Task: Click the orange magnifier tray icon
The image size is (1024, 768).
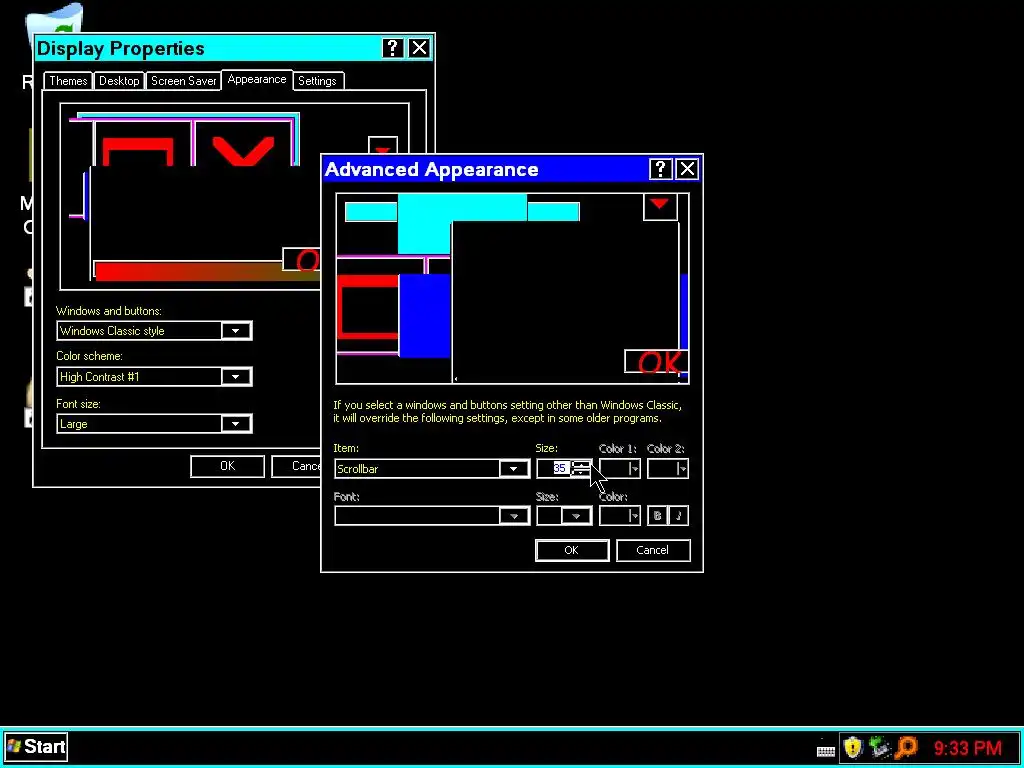Action: [x=907, y=747]
